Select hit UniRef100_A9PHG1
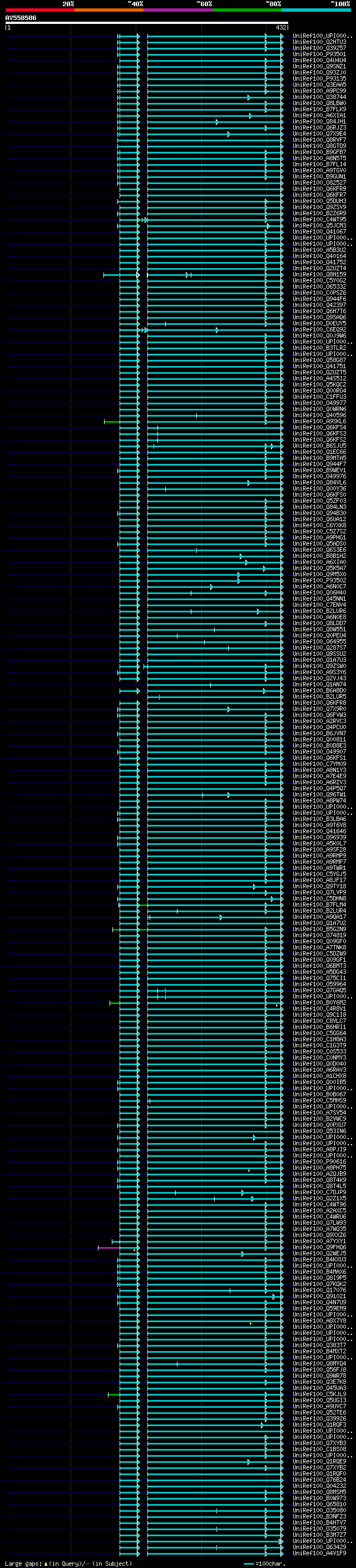 pyautogui.click(x=319, y=537)
